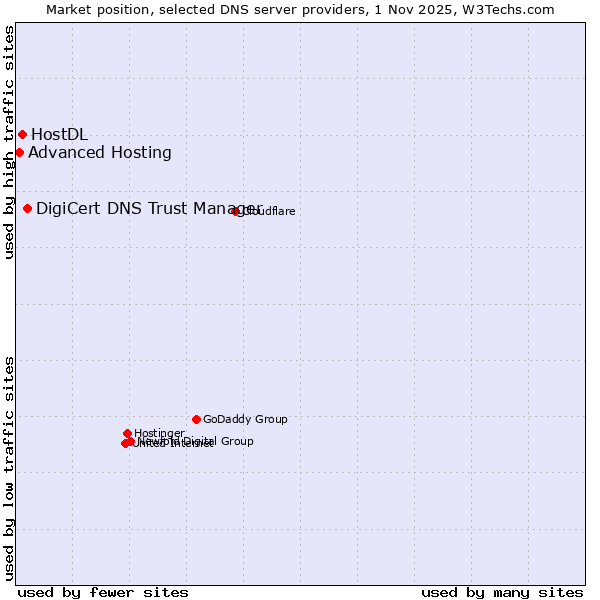The image size is (600, 600).
Task: Click the Hostinger data point
Action: pos(127,433)
